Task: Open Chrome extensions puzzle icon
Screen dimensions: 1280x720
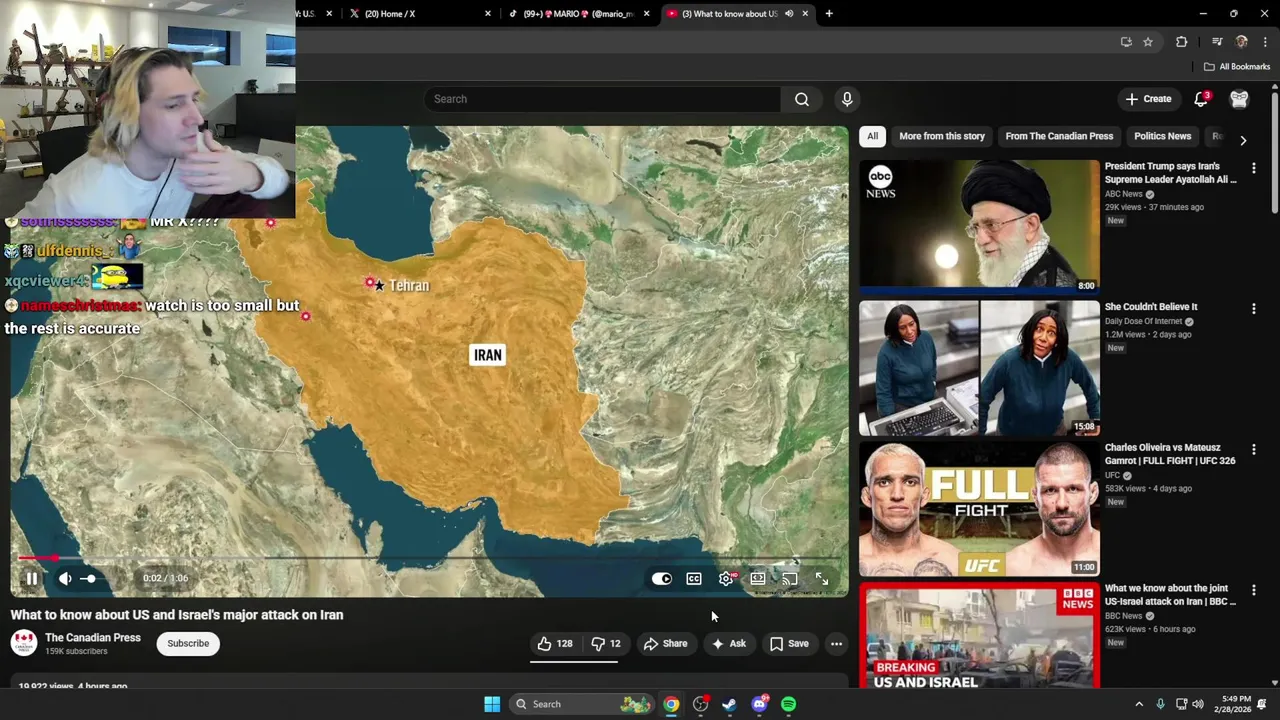Action: (1182, 42)
